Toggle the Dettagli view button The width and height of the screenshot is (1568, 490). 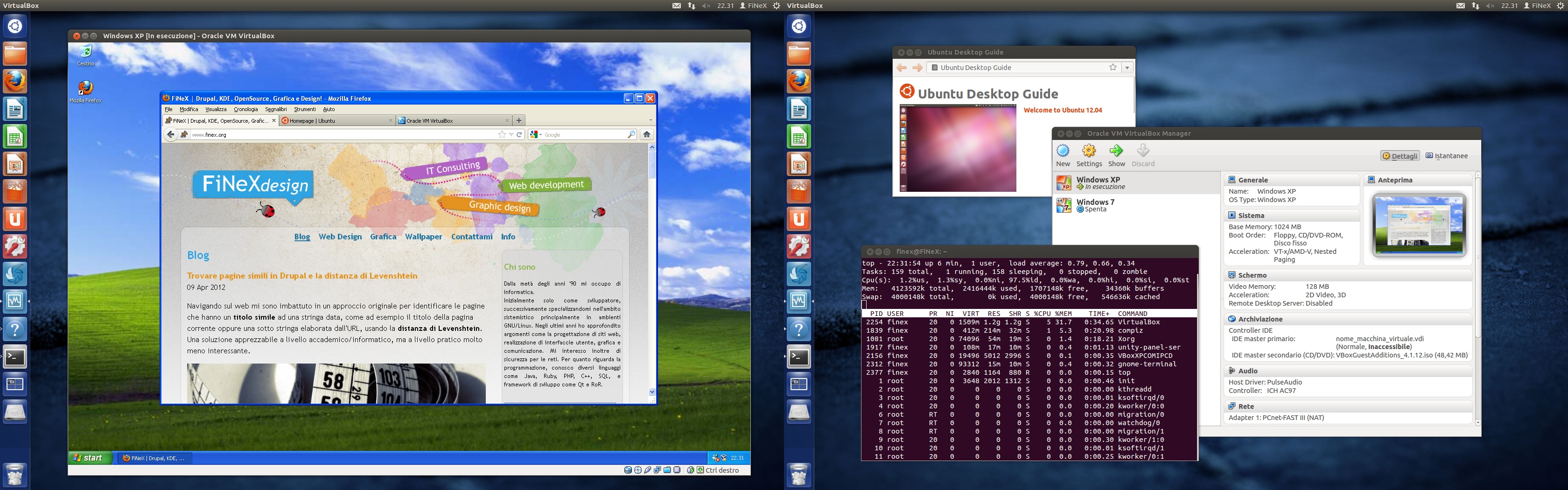[1400, 156]
